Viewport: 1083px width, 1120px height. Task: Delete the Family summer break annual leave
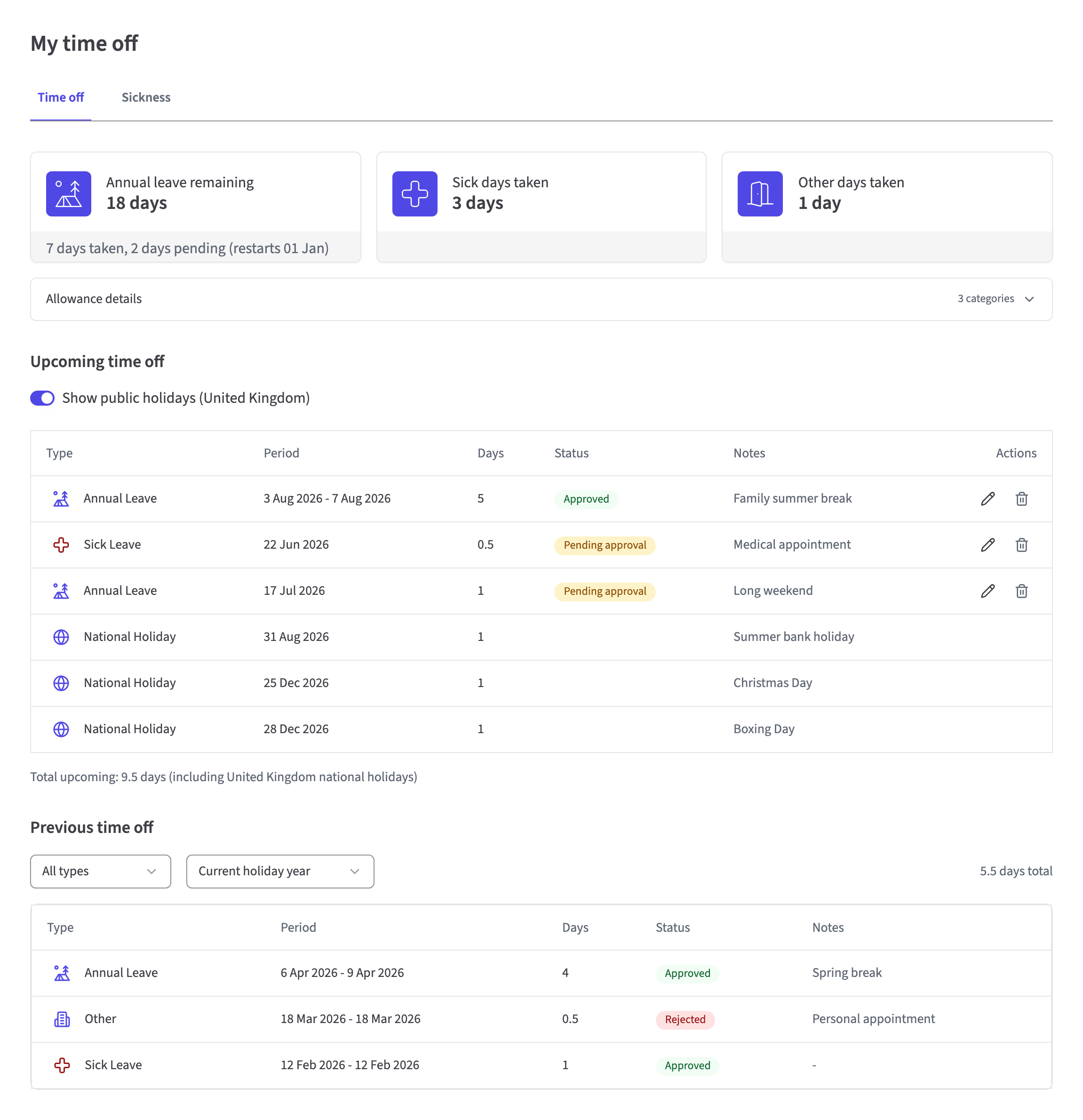(1021, 499)
